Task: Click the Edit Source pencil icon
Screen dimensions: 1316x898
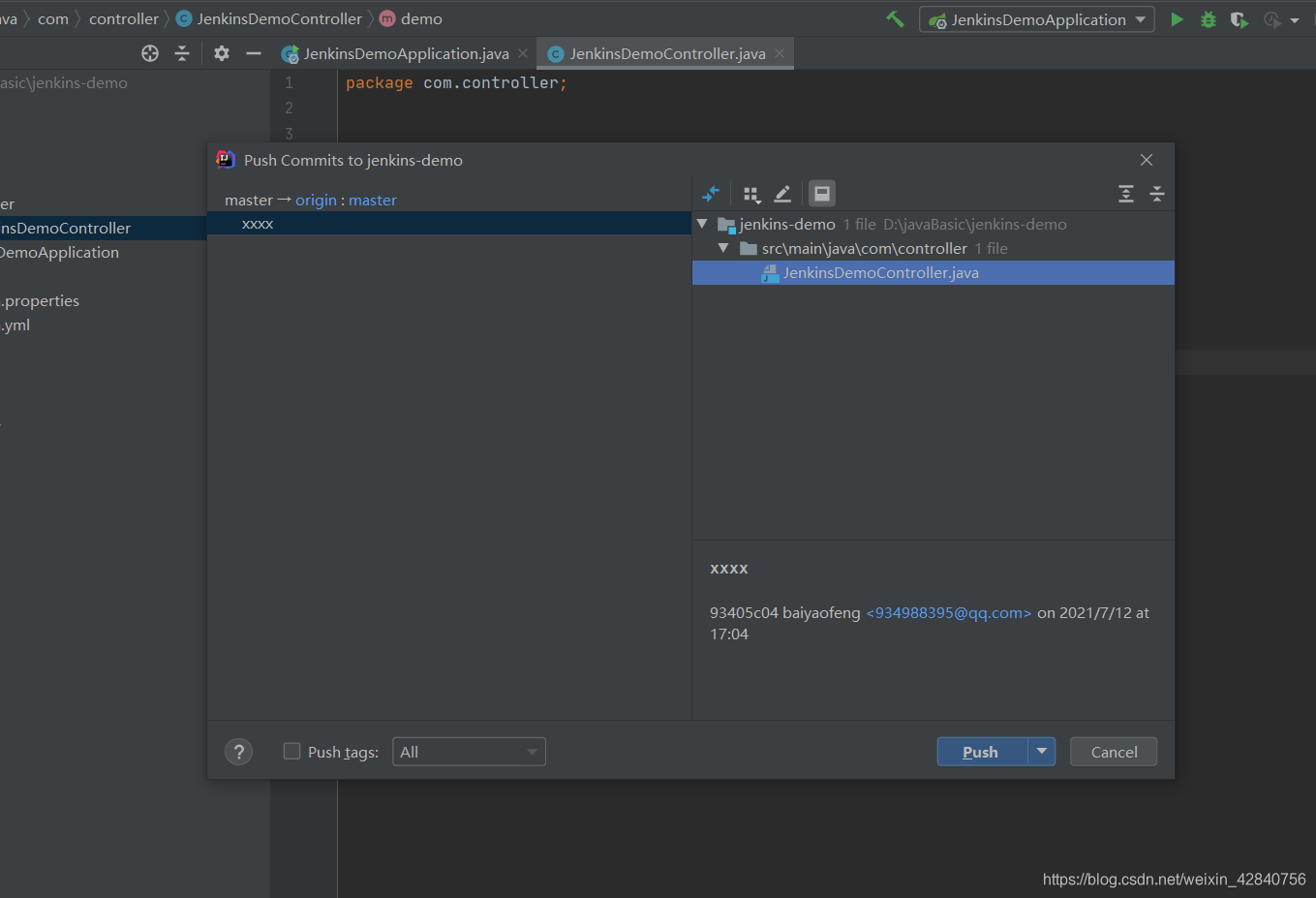Action: 782,194
